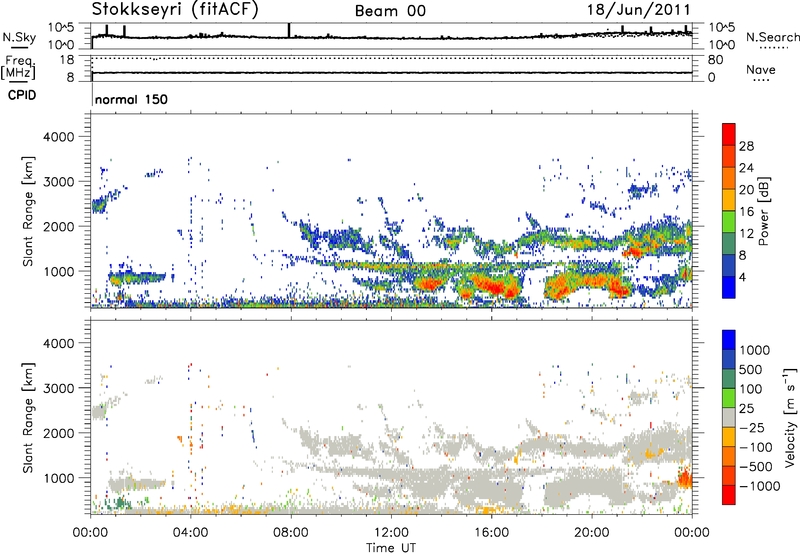Click the 'CPID' label
This screenshot has width=800, height=554.
(x=22, y=95)
